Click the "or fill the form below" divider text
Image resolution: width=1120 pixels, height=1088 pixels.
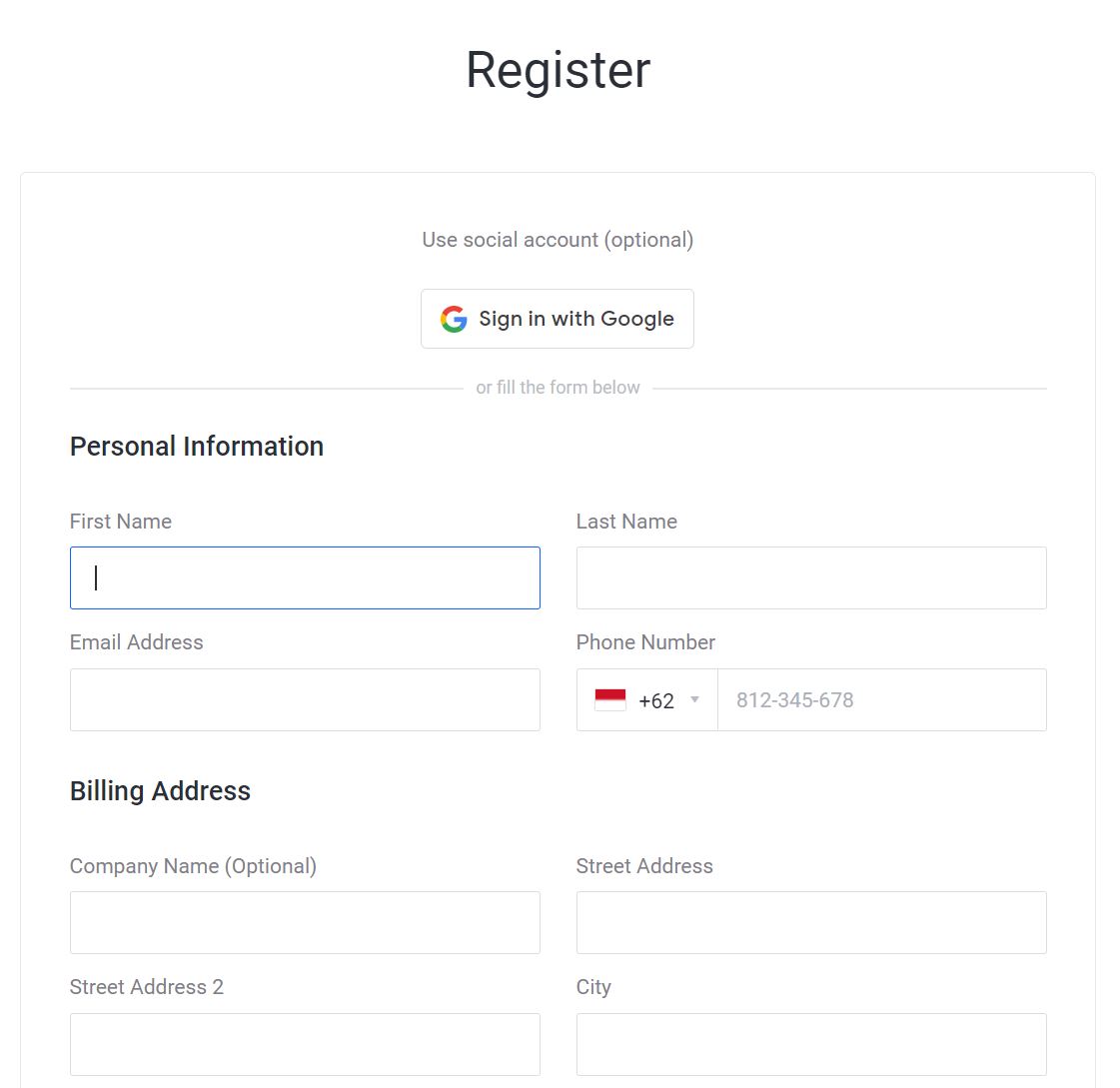tap(558, 387)
